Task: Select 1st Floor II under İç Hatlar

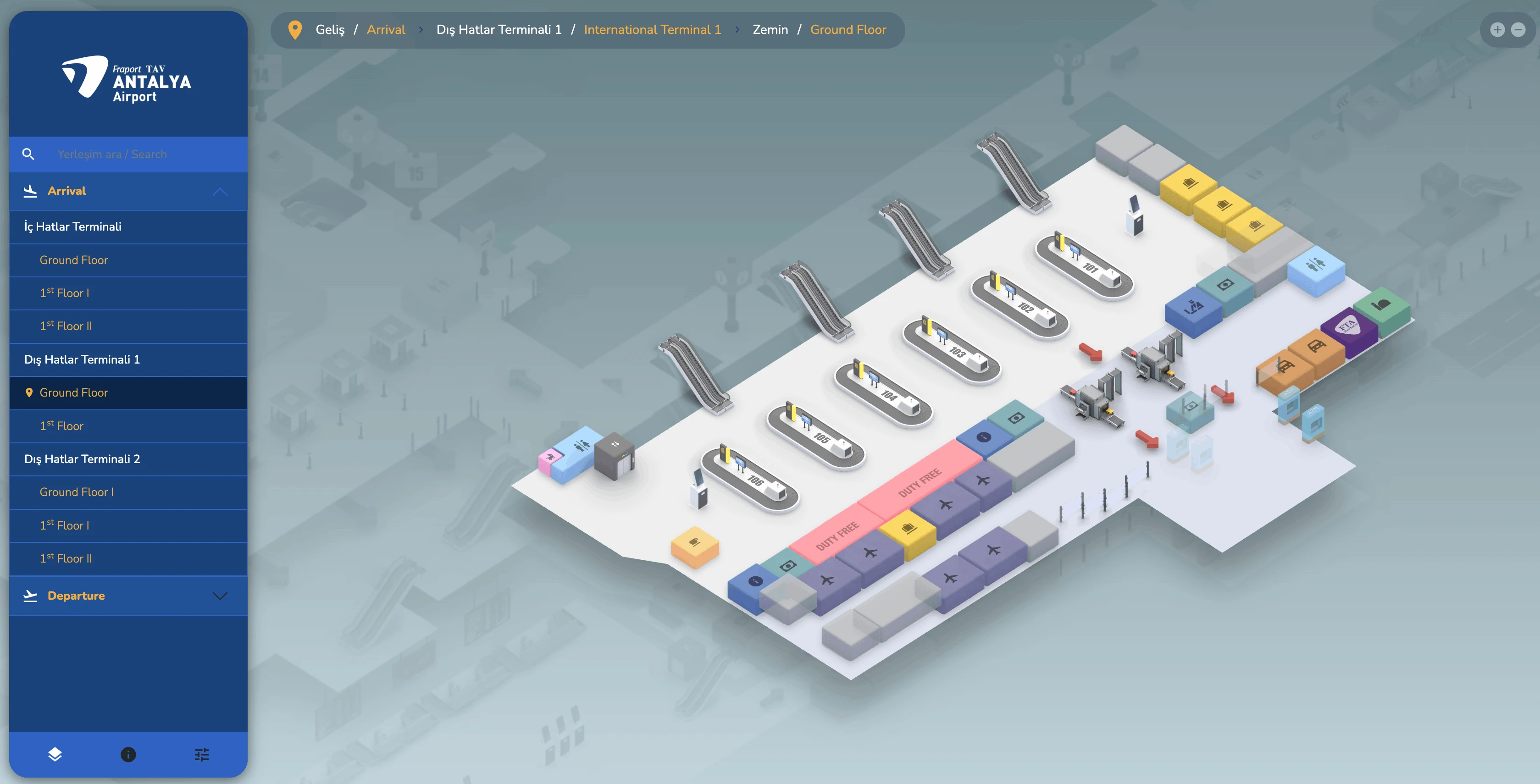Action: click(66, 326)
